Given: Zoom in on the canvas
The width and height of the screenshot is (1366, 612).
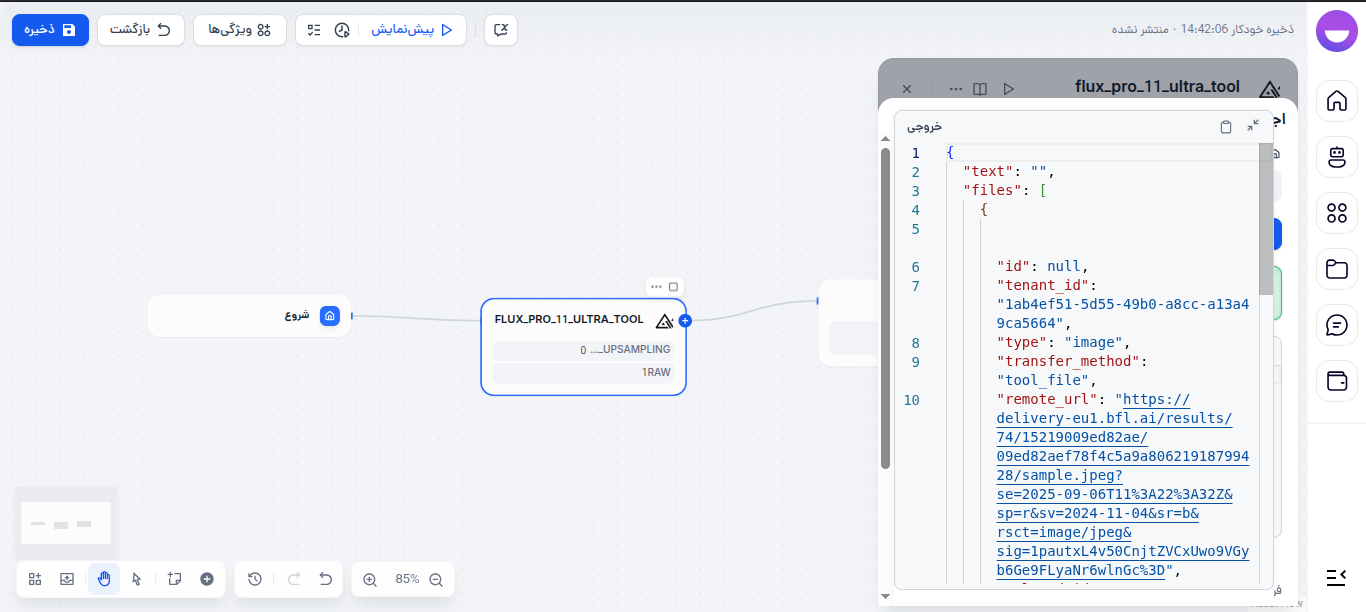Looking at the screenshot, I should tap(371, 579).
